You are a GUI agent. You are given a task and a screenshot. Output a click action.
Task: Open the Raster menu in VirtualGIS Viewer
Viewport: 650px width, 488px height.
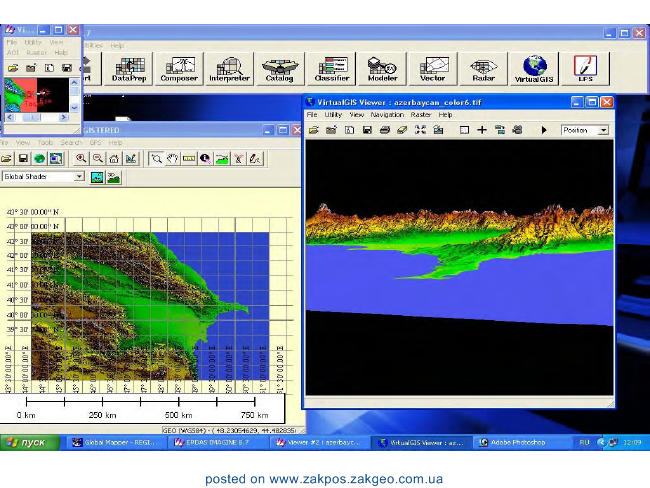click(421, 114)
